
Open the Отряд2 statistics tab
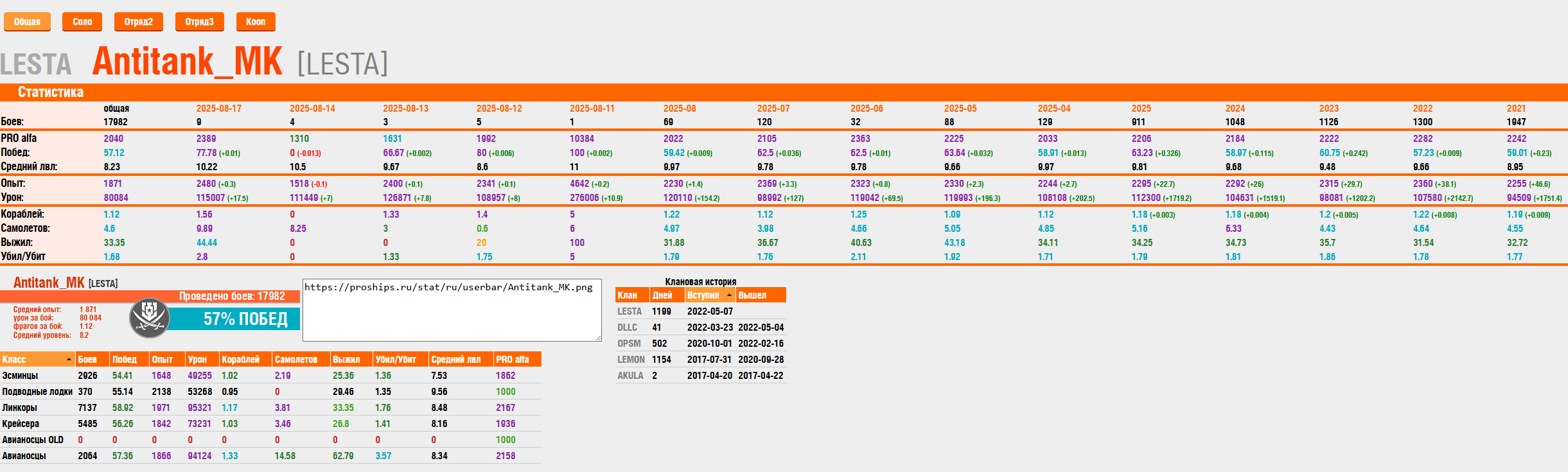click(139, 22)
